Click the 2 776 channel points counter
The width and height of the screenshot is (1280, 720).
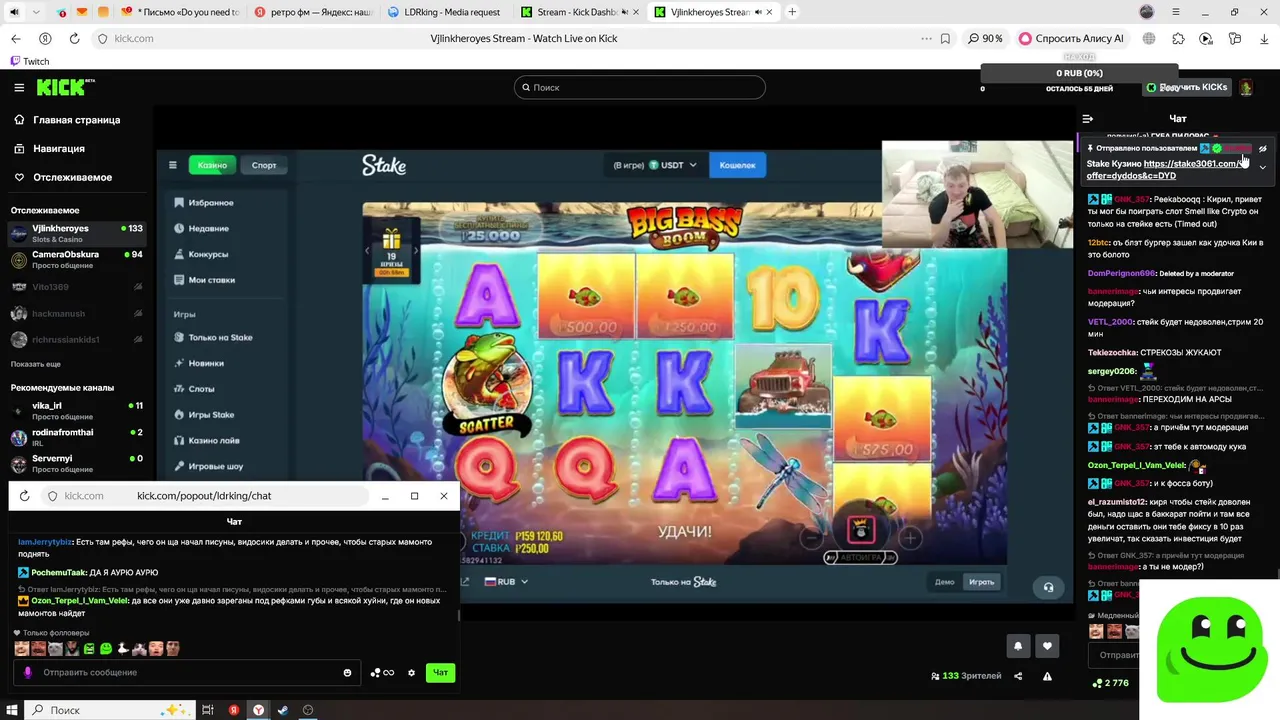click(1111, 683)
